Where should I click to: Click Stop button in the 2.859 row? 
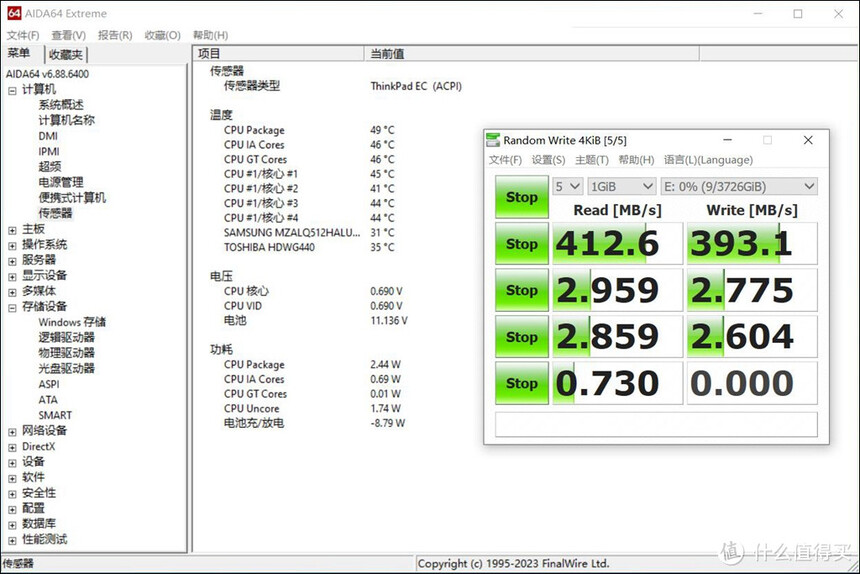522,337
